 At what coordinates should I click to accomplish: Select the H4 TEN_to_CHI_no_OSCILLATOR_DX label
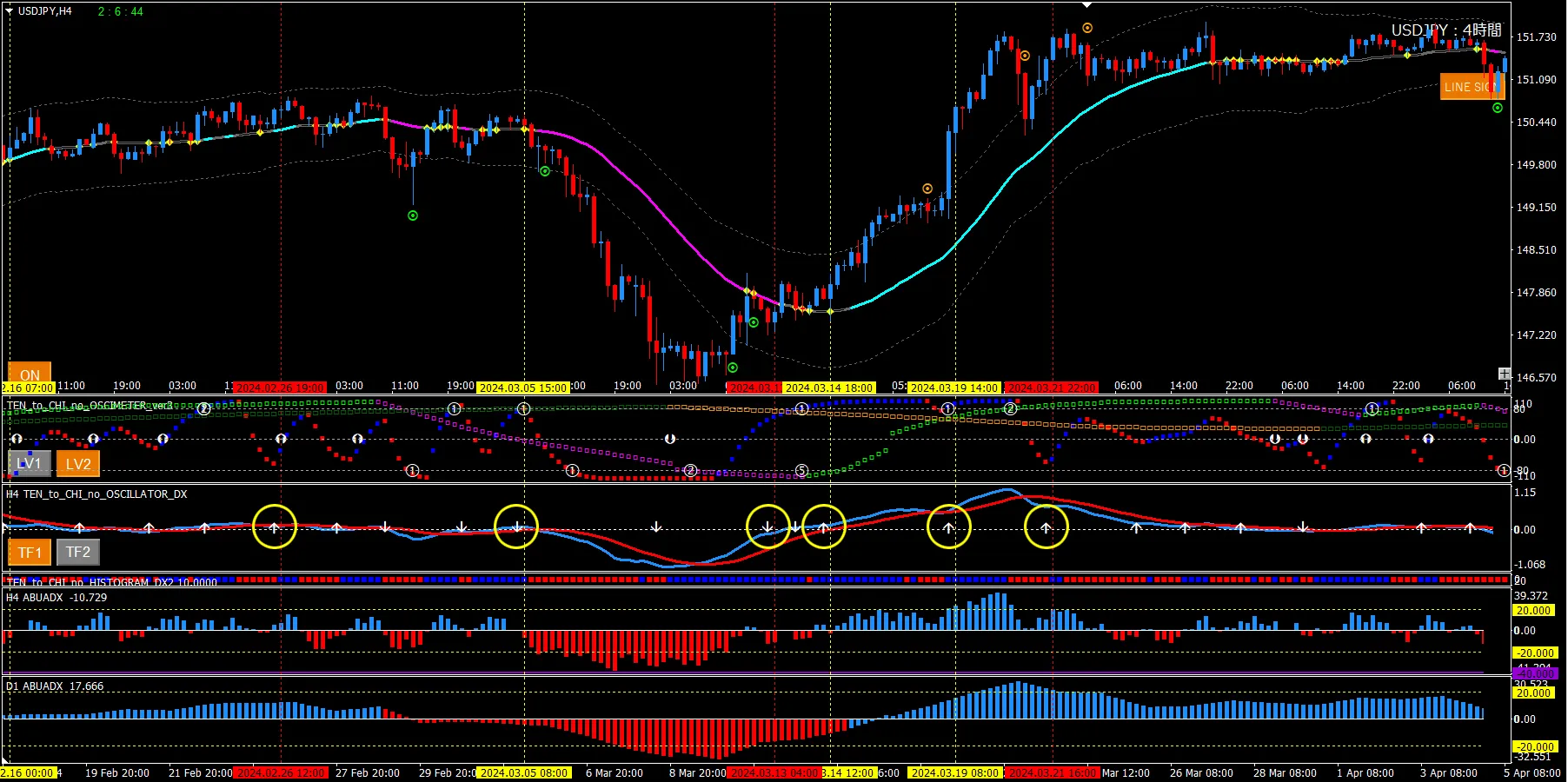pyautogui.click(x=96, y=494)
